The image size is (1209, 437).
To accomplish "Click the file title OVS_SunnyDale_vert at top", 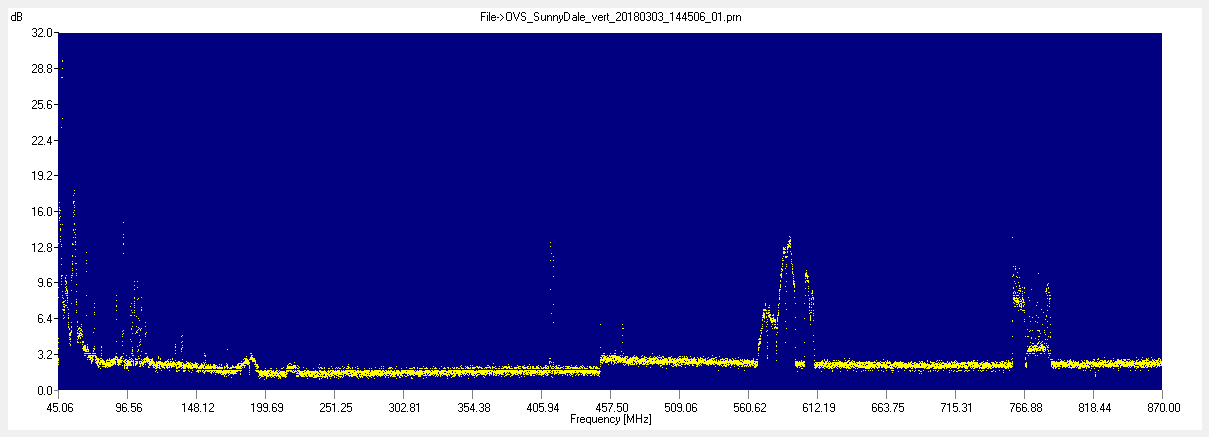I will (x=610, y=17).
